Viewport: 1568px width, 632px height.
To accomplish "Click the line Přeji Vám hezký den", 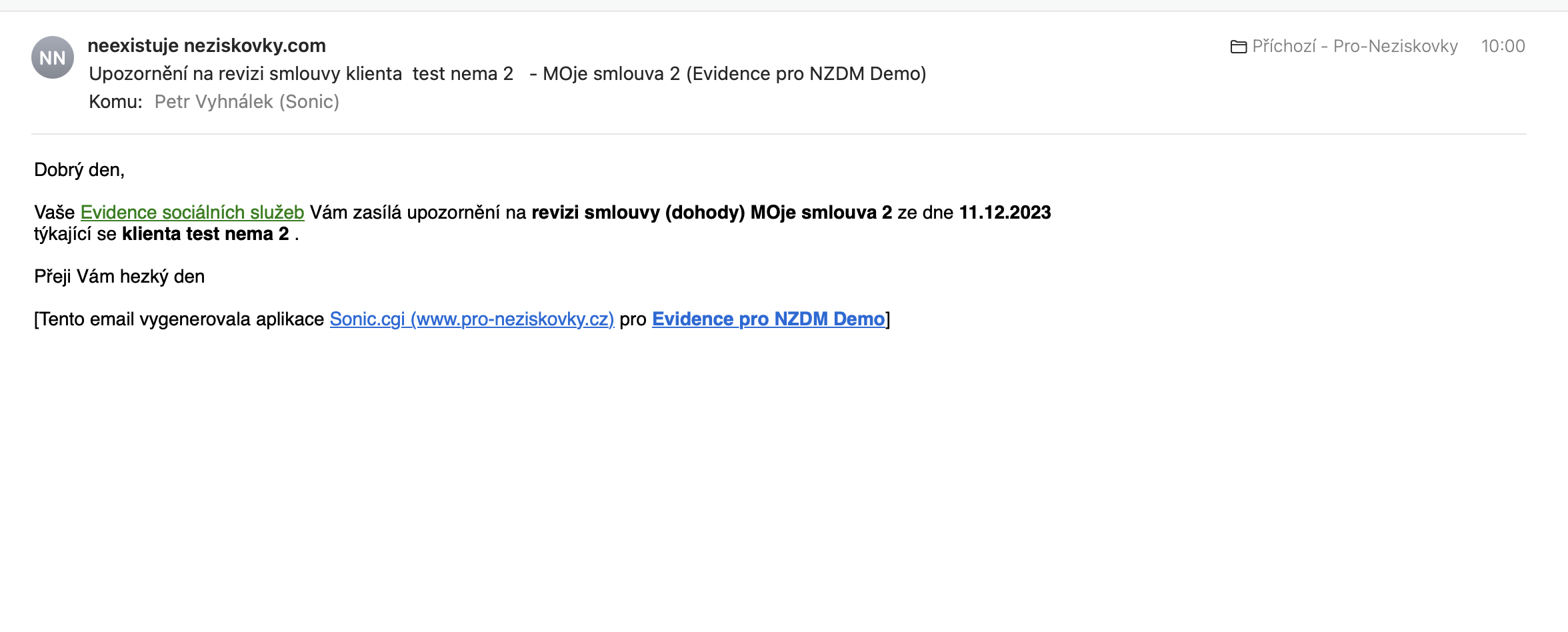I will (x=119, y=276).
